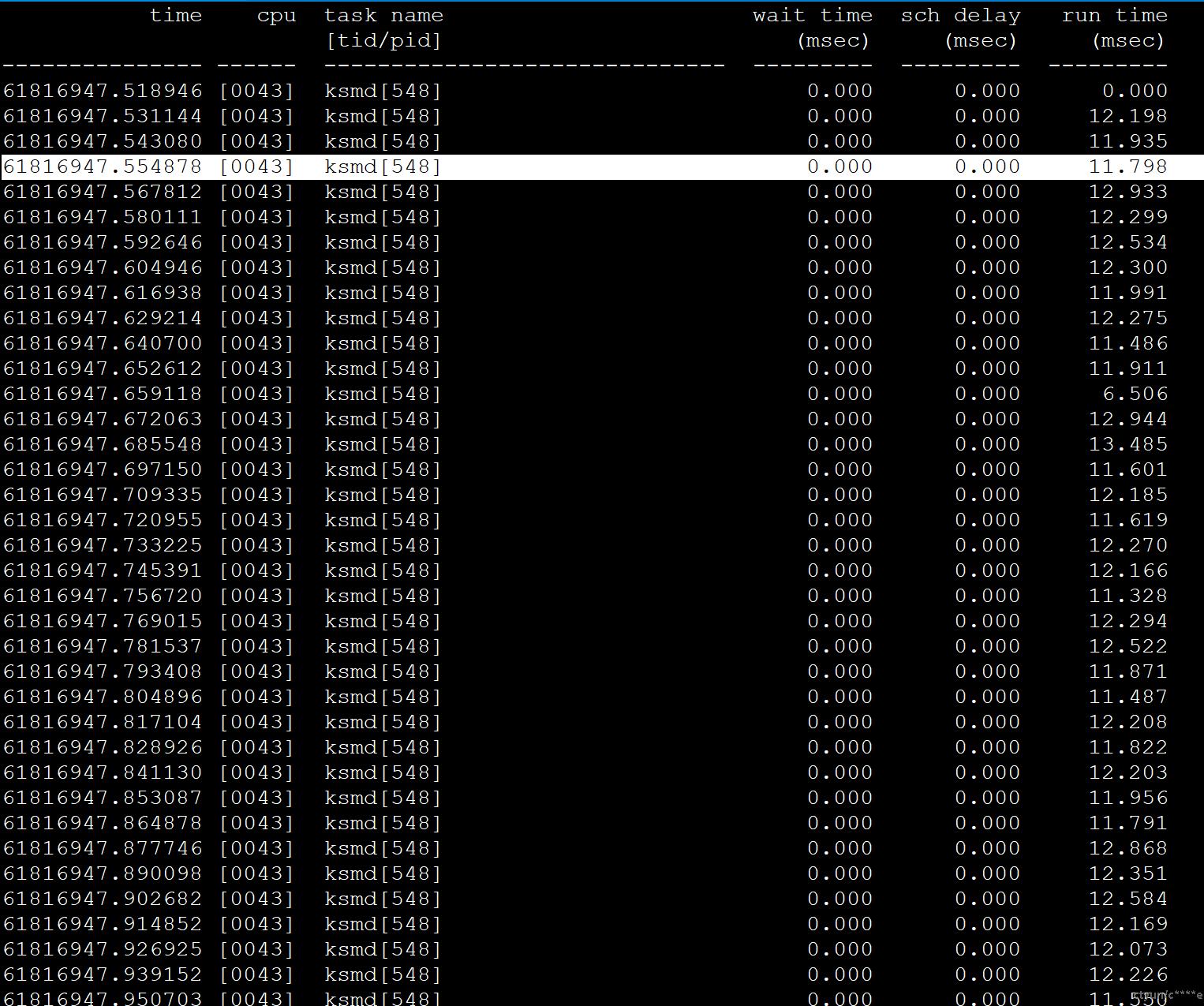This screenshot has width=1204, height=1006.
Task: Click timestamp 61816947.745391
Action: pyautogui.click(x=103, y=570)
